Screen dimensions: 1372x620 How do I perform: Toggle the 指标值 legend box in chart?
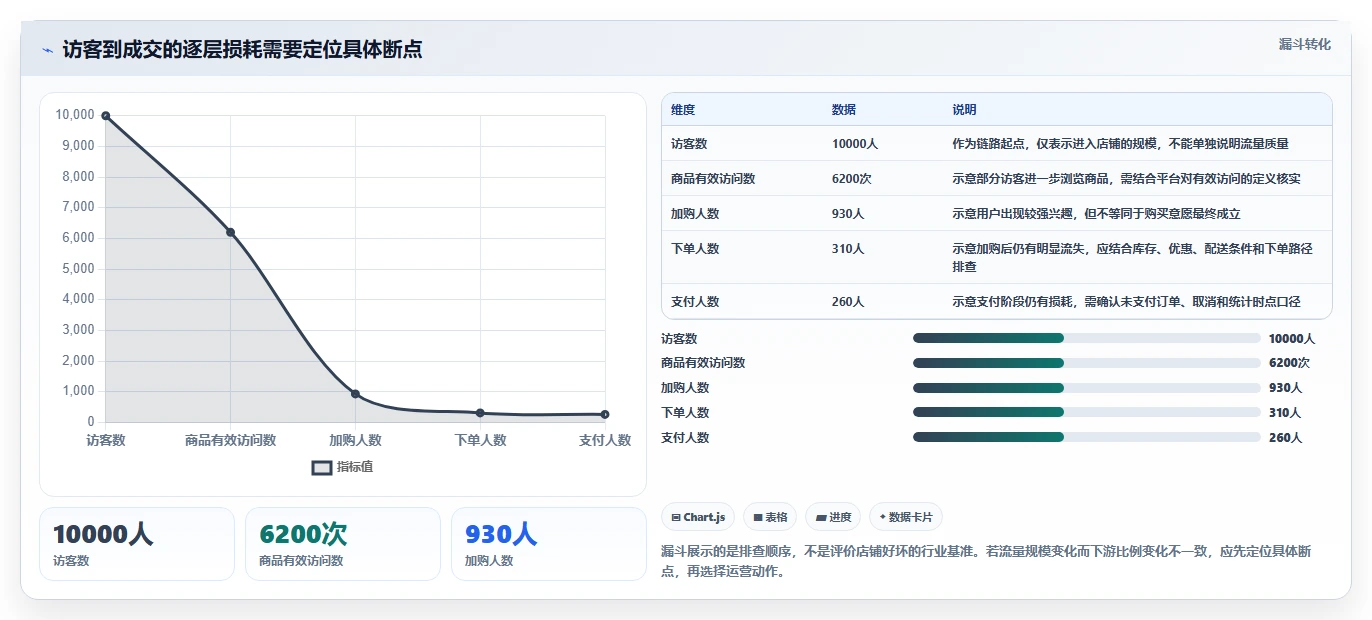(x=322, y=467)
